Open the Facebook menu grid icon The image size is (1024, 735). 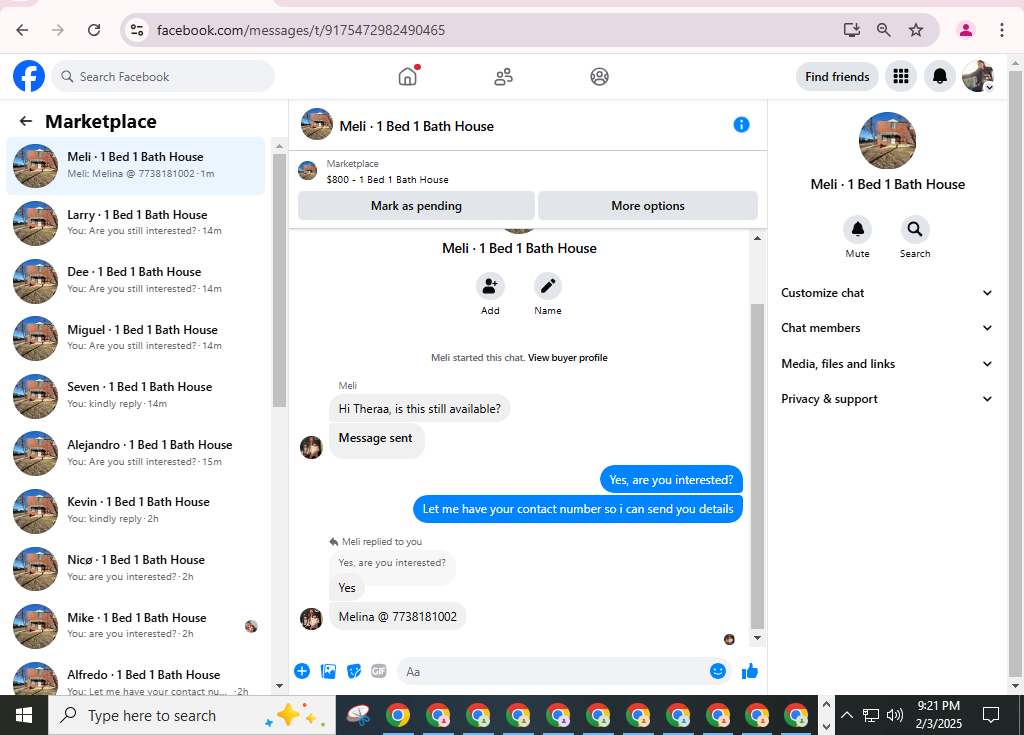(901, 76)
